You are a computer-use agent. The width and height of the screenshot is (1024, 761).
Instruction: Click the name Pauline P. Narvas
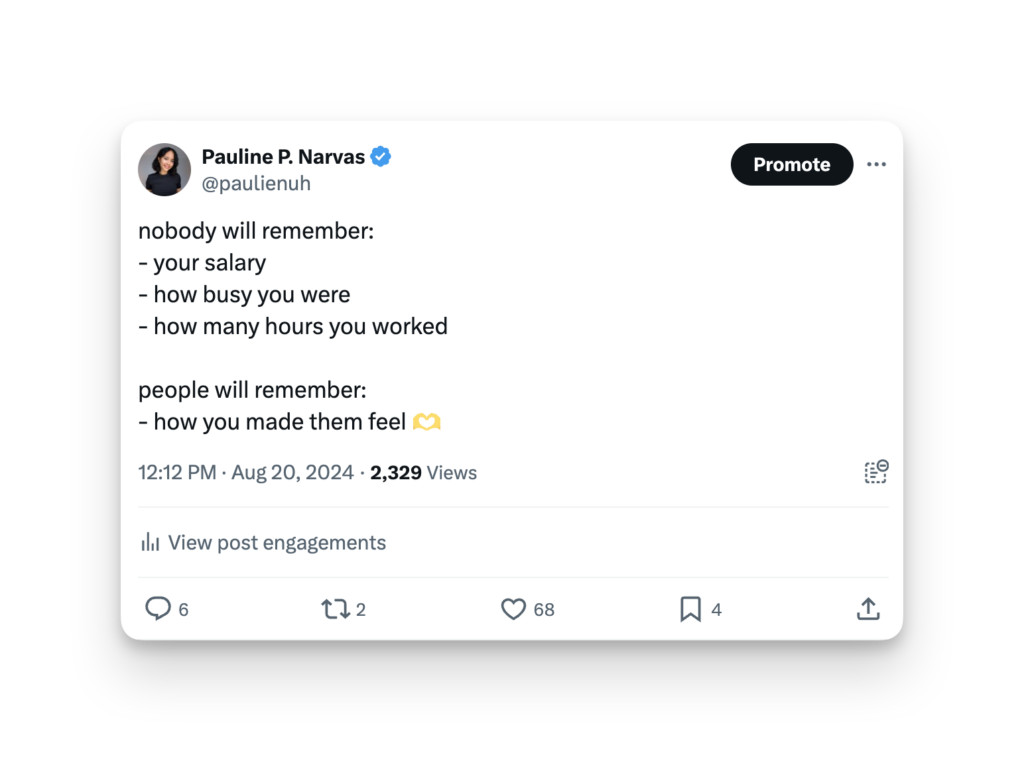pos(283,156)
